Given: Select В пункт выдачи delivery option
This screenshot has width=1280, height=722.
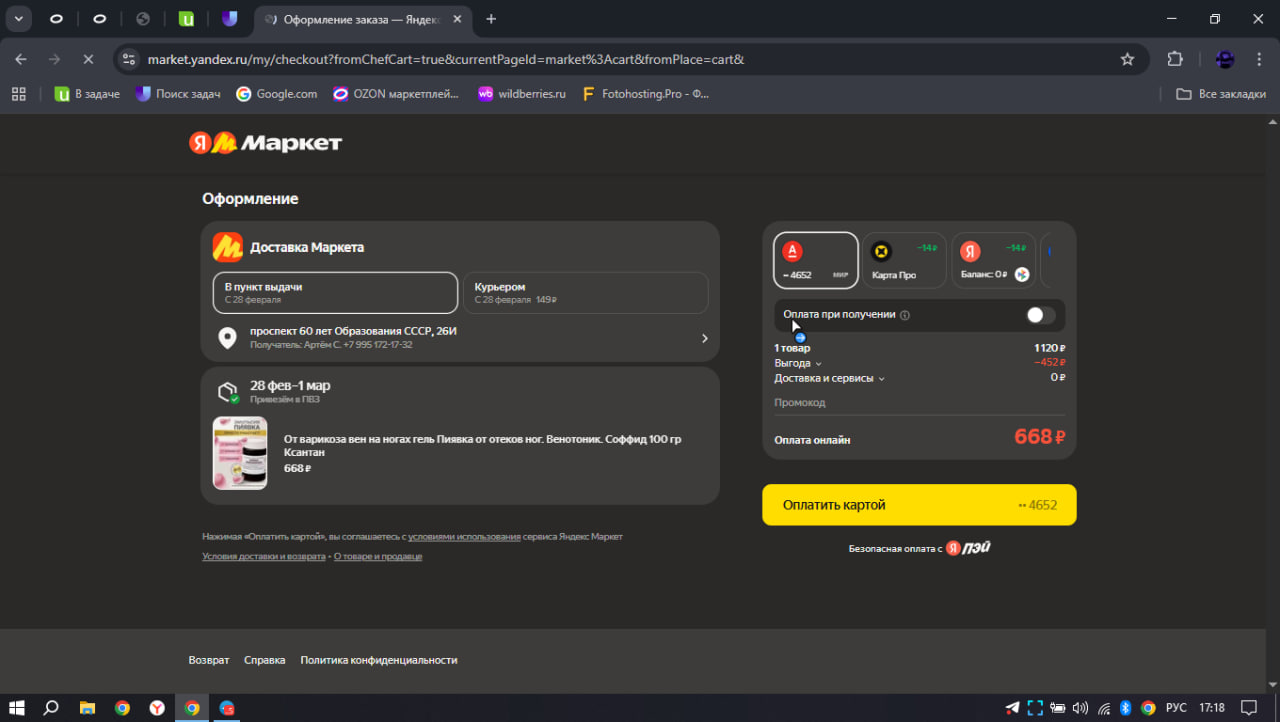Looking at the screenshot, I should 334,292.
